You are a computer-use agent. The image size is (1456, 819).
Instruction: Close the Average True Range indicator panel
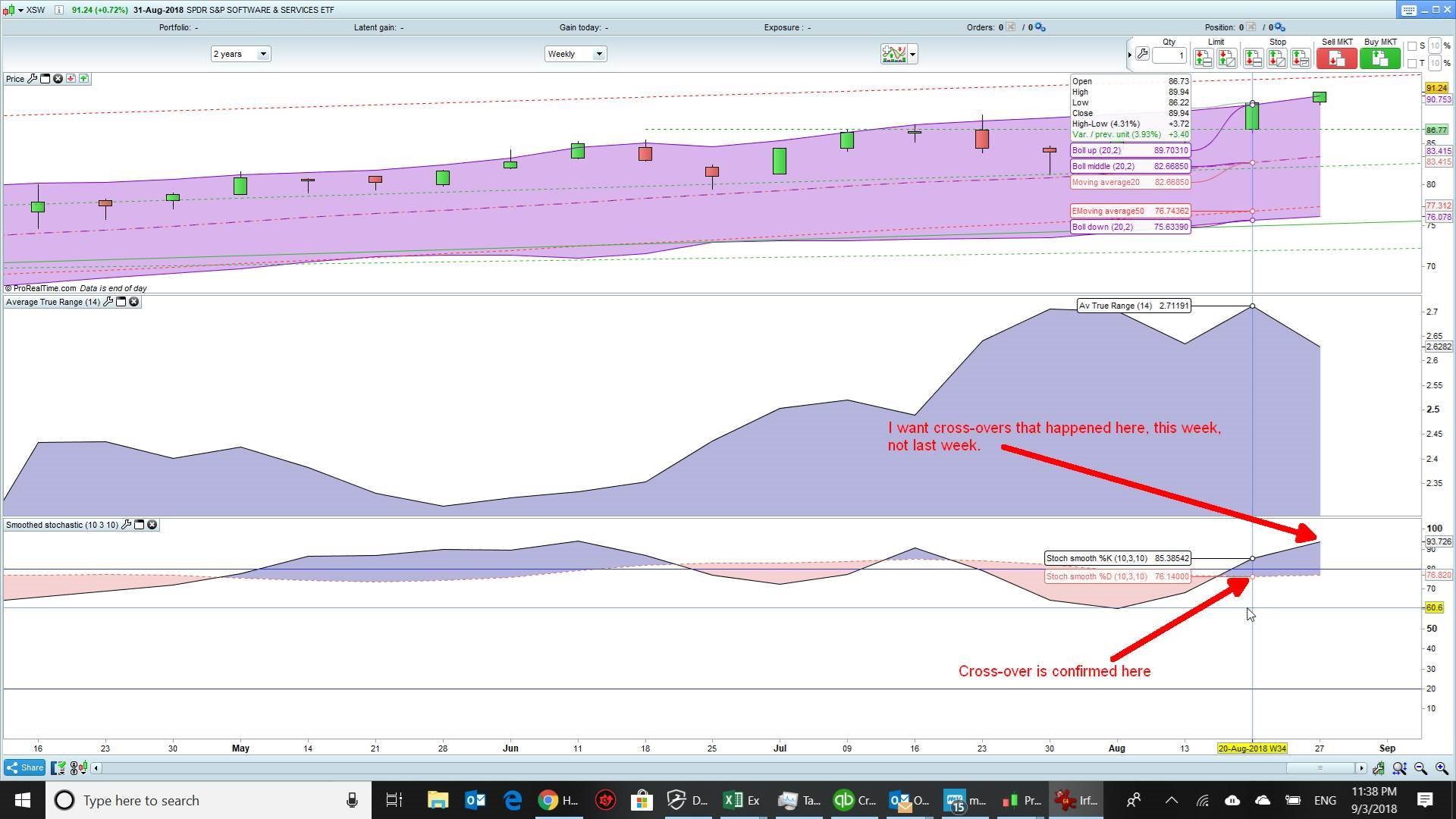[x=134, y=302]
